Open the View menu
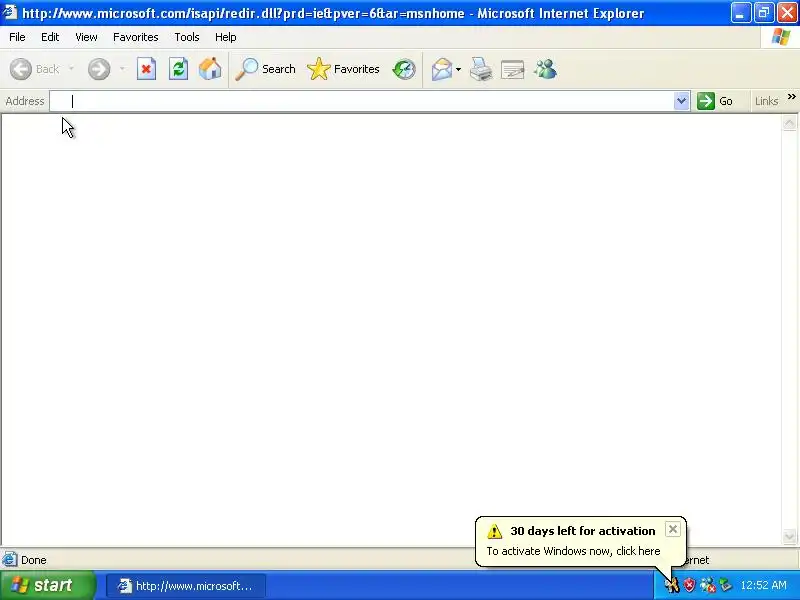 pyautogui.click(x=86, y=37)
